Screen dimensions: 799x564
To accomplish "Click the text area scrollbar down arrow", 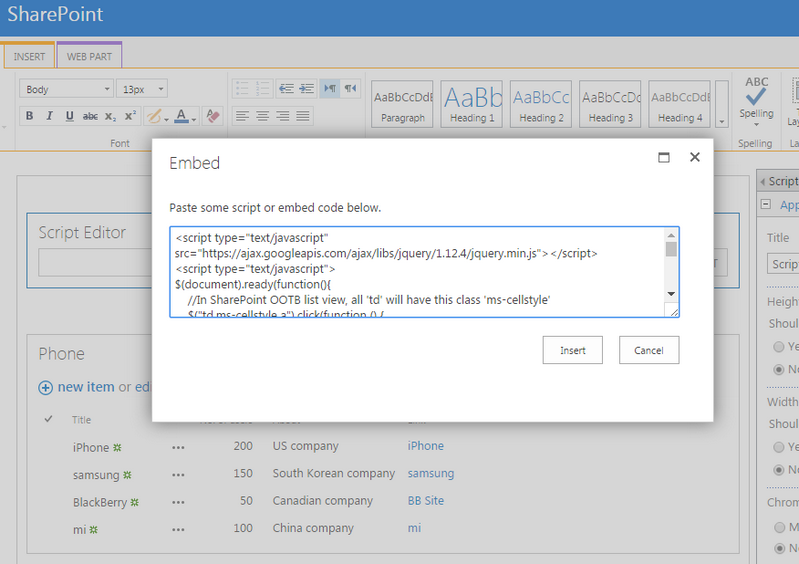I will click(x=671, y=294).
